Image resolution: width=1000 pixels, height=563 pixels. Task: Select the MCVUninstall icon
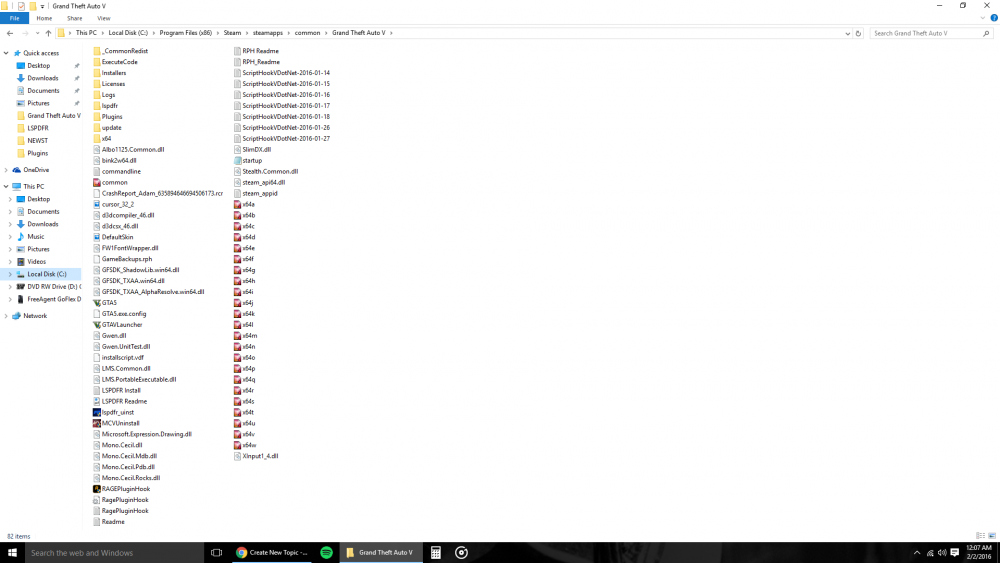click(x=97, y=423)
